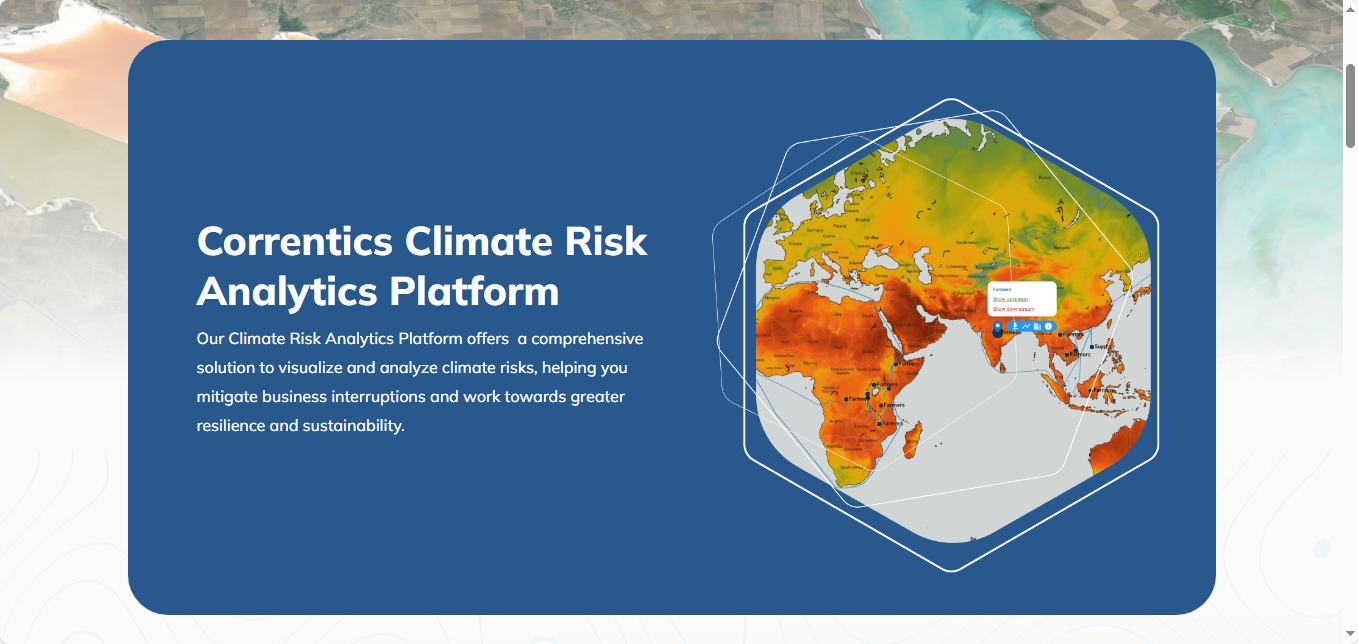The width and height of the screenshot is (1358, 644).
Task: Open the trend line chart icon
Action: pos(1026,326)
